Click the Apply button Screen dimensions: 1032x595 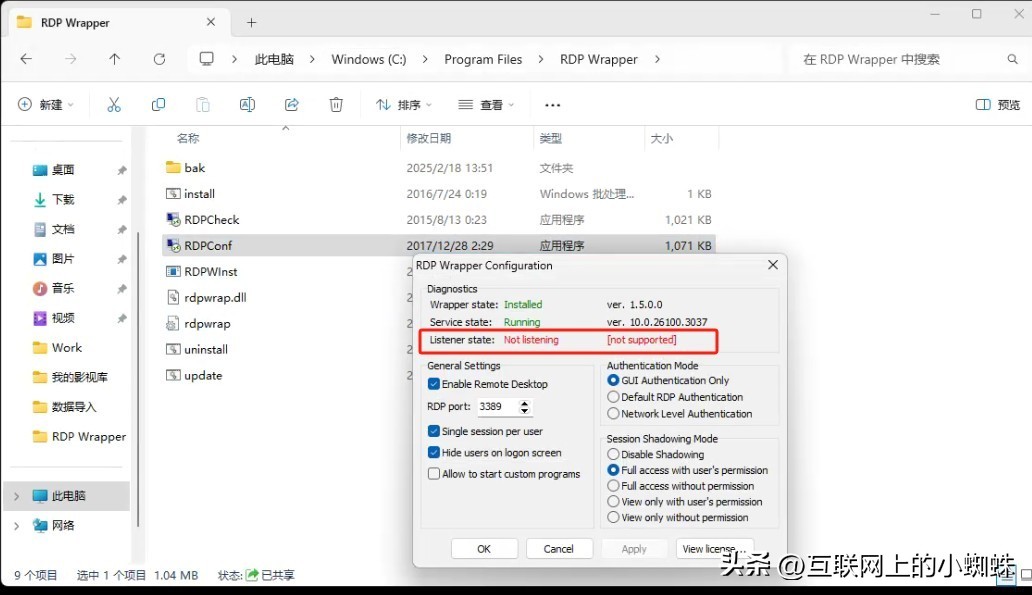634,549
